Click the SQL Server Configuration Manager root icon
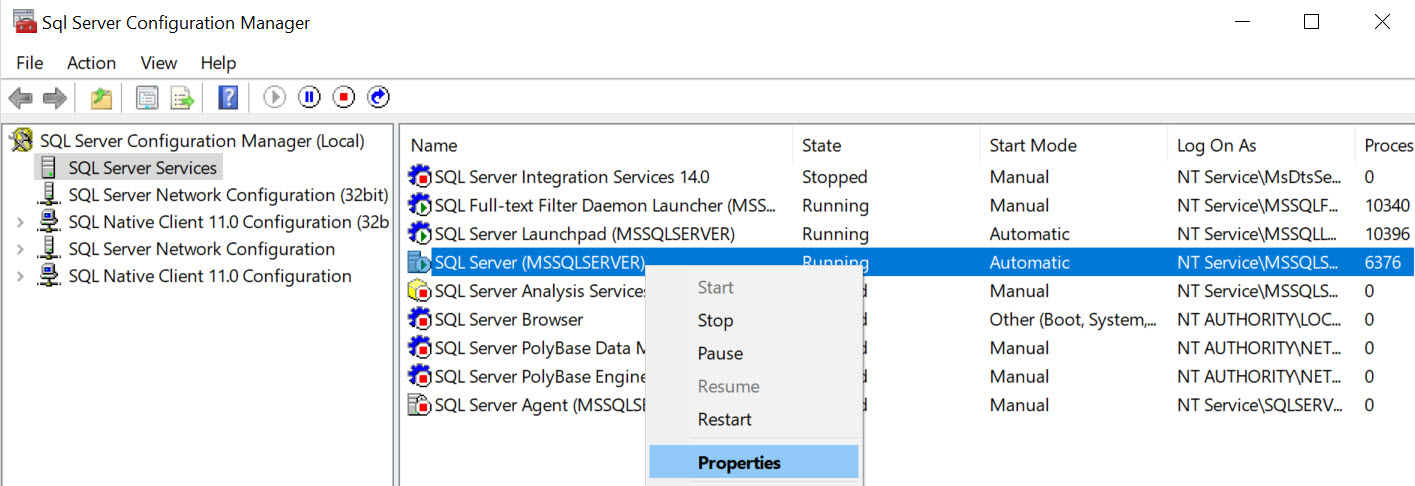 tap(22, 141)
